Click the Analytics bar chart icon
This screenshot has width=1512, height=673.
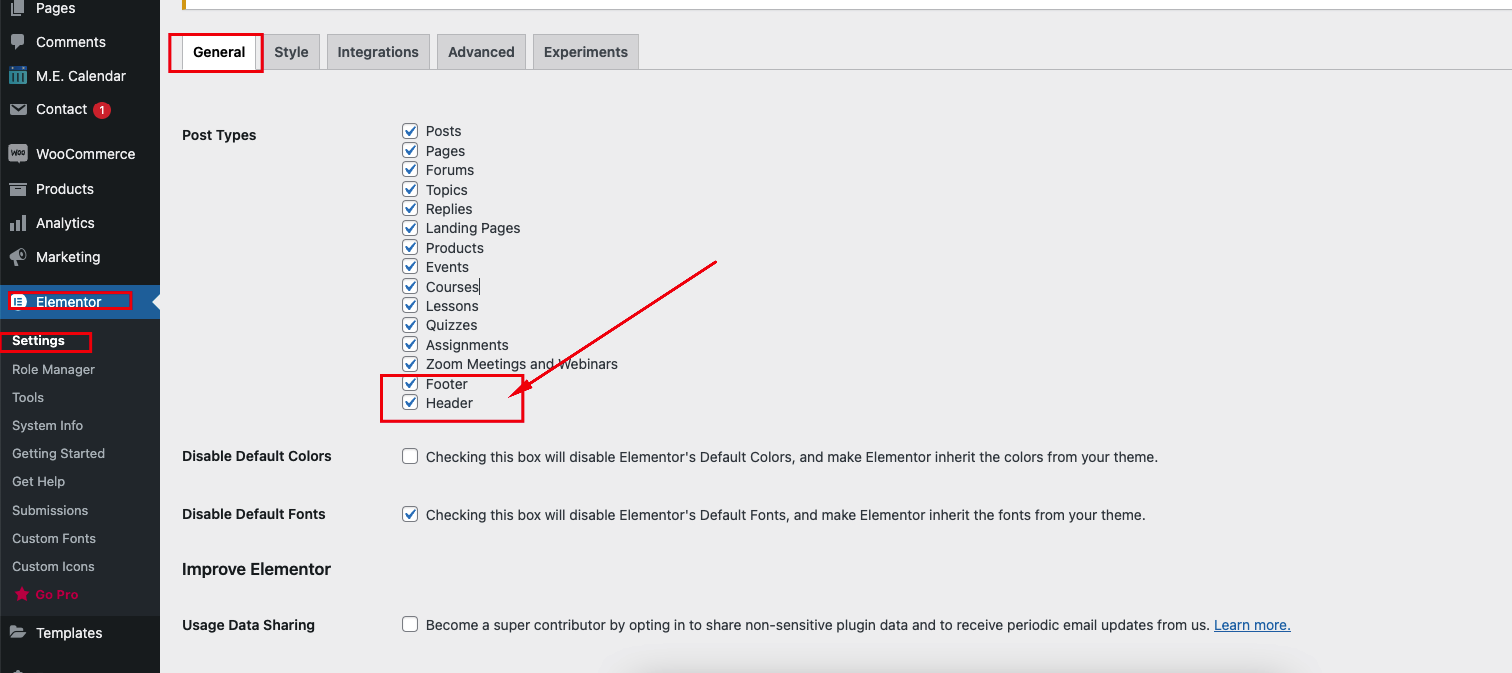tap(18, 223)
